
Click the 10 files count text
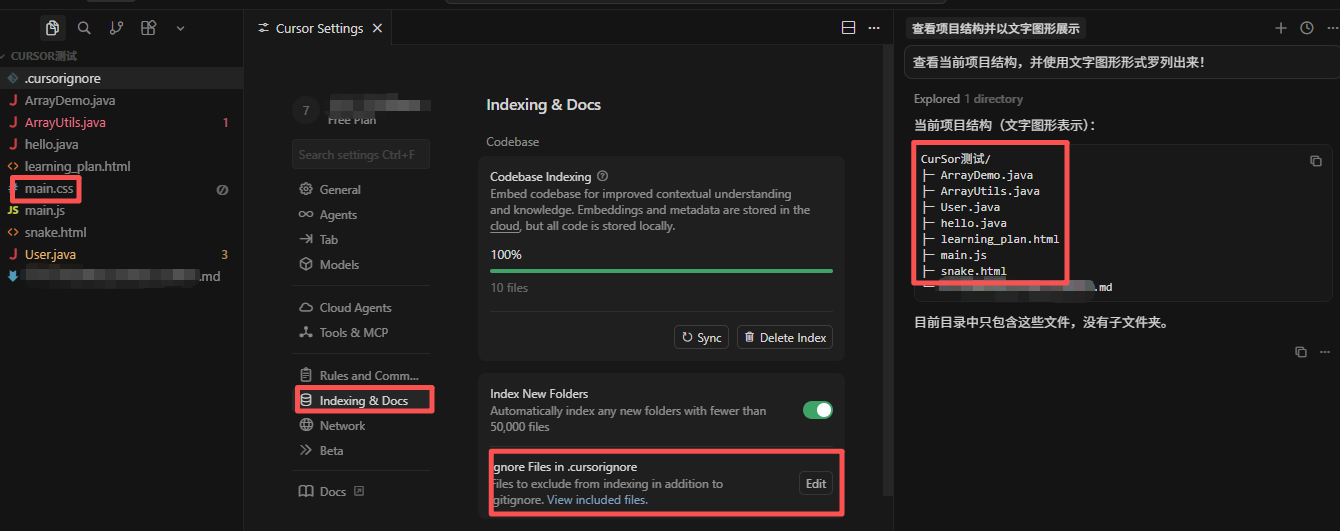tap(509, 288)
